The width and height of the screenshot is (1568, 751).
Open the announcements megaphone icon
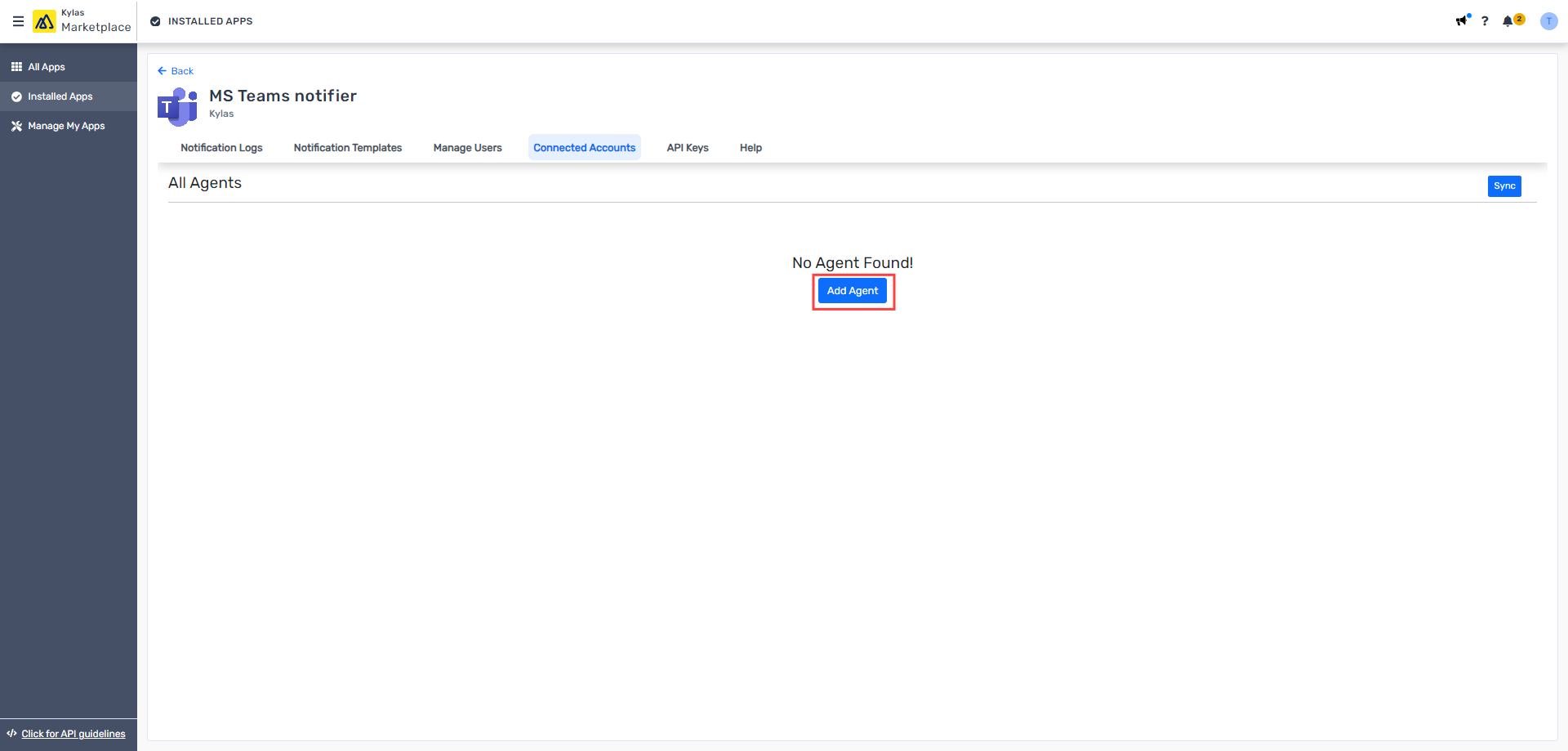coord(1462,20)
